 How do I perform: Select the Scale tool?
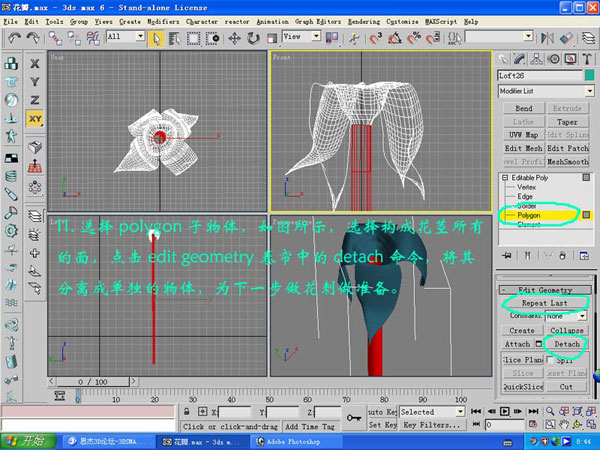[x=272, y=38]
